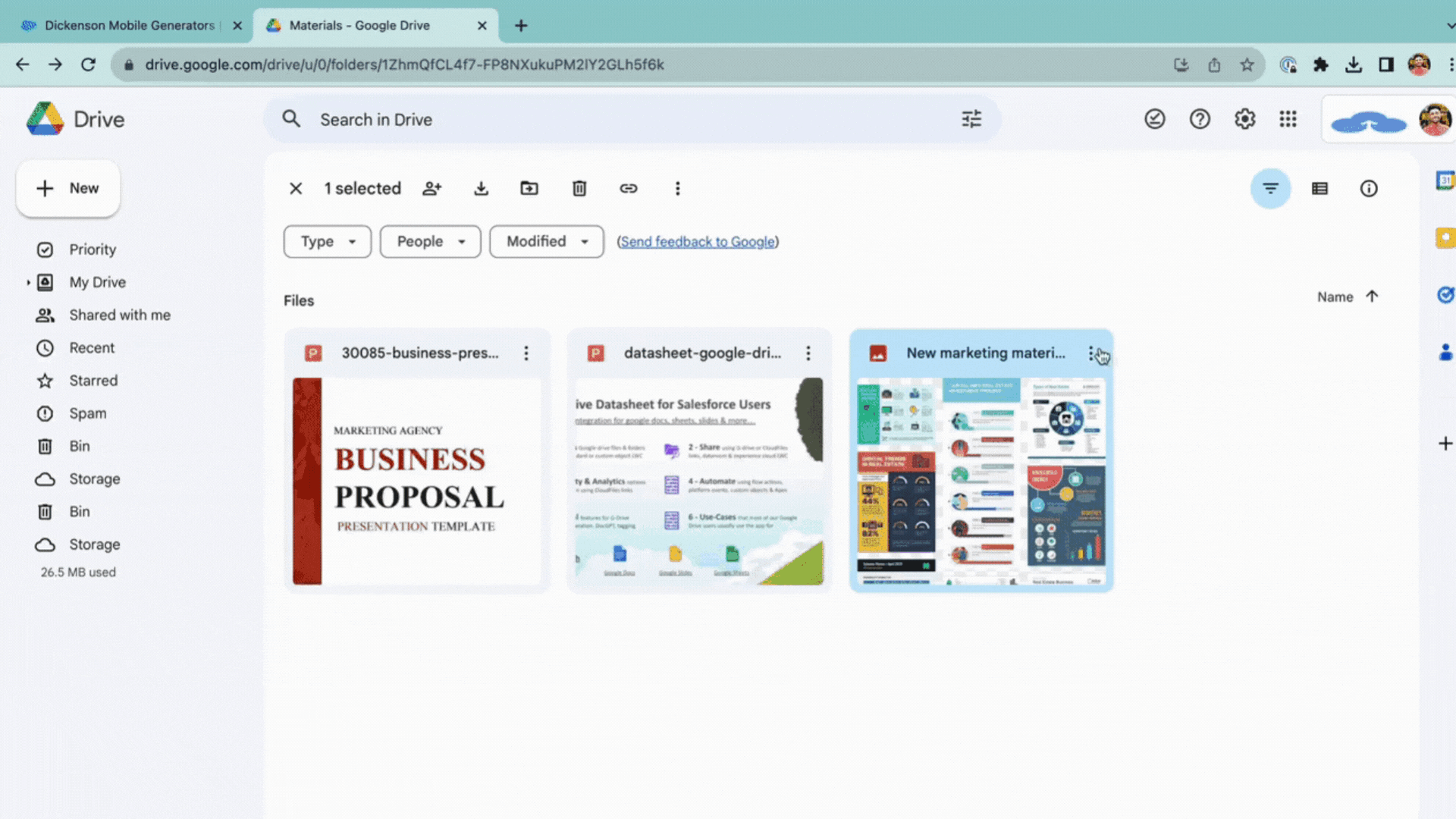Toggle the search filter chips button

point(1271,188)
